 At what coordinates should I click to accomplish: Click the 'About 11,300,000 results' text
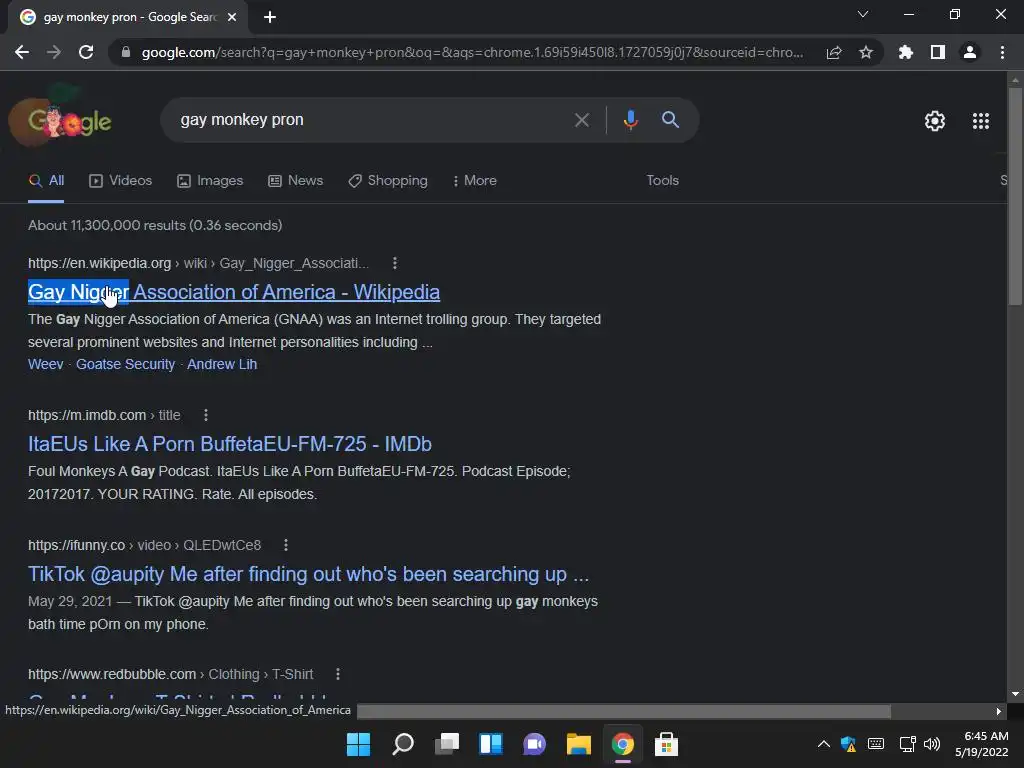(155, 225)
